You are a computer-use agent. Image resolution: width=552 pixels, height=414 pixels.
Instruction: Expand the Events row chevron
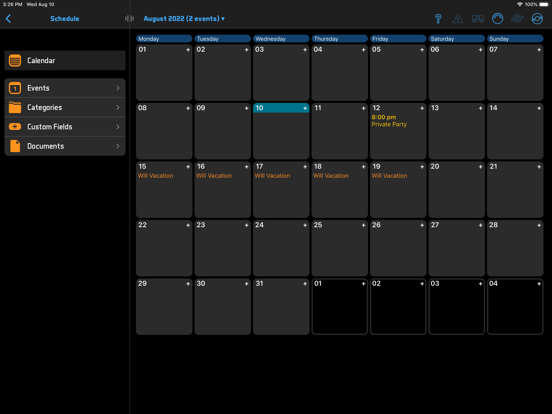pyautogui.click(x=118, y=88)
